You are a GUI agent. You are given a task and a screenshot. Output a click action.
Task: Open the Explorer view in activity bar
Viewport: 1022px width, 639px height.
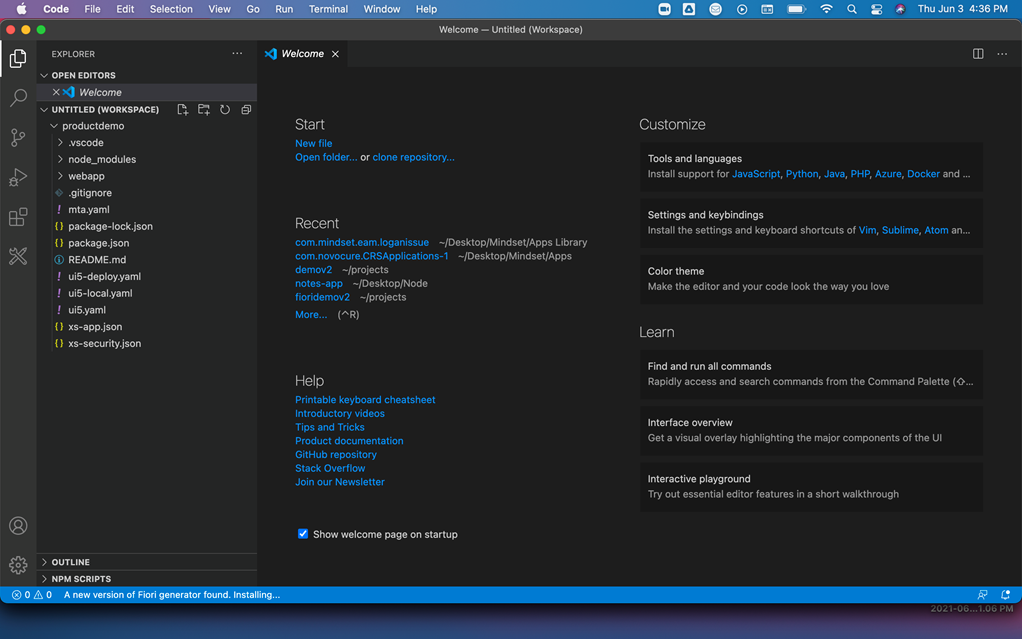tap(18, 59)
